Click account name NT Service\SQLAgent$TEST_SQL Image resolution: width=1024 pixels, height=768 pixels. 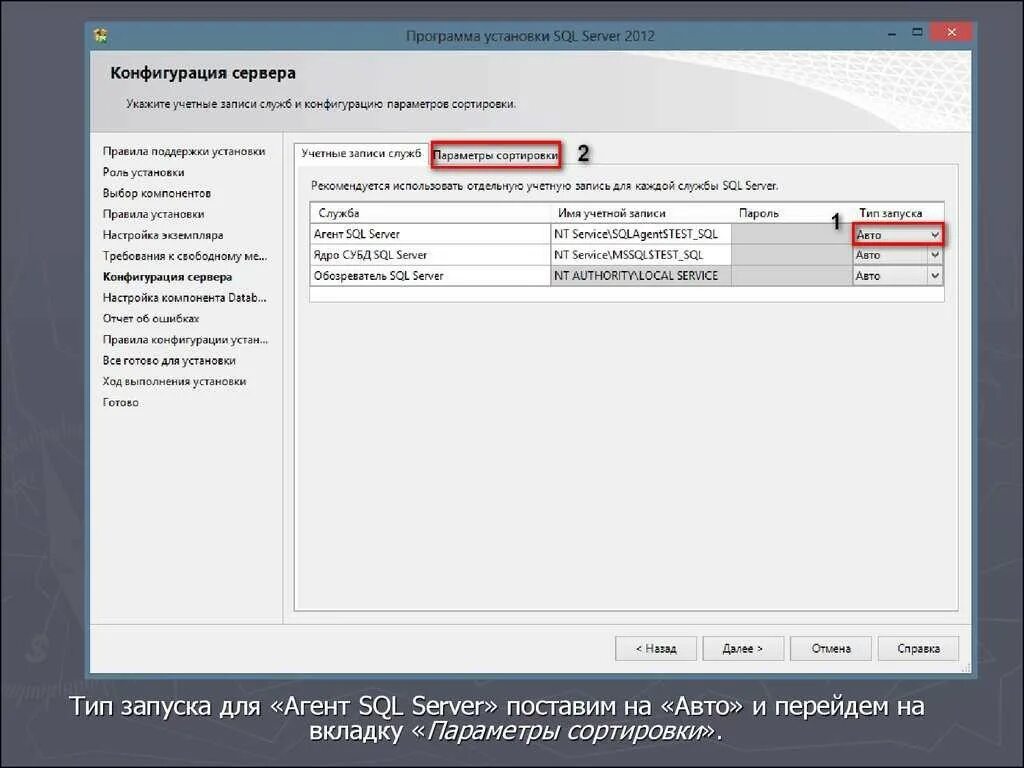641,234
